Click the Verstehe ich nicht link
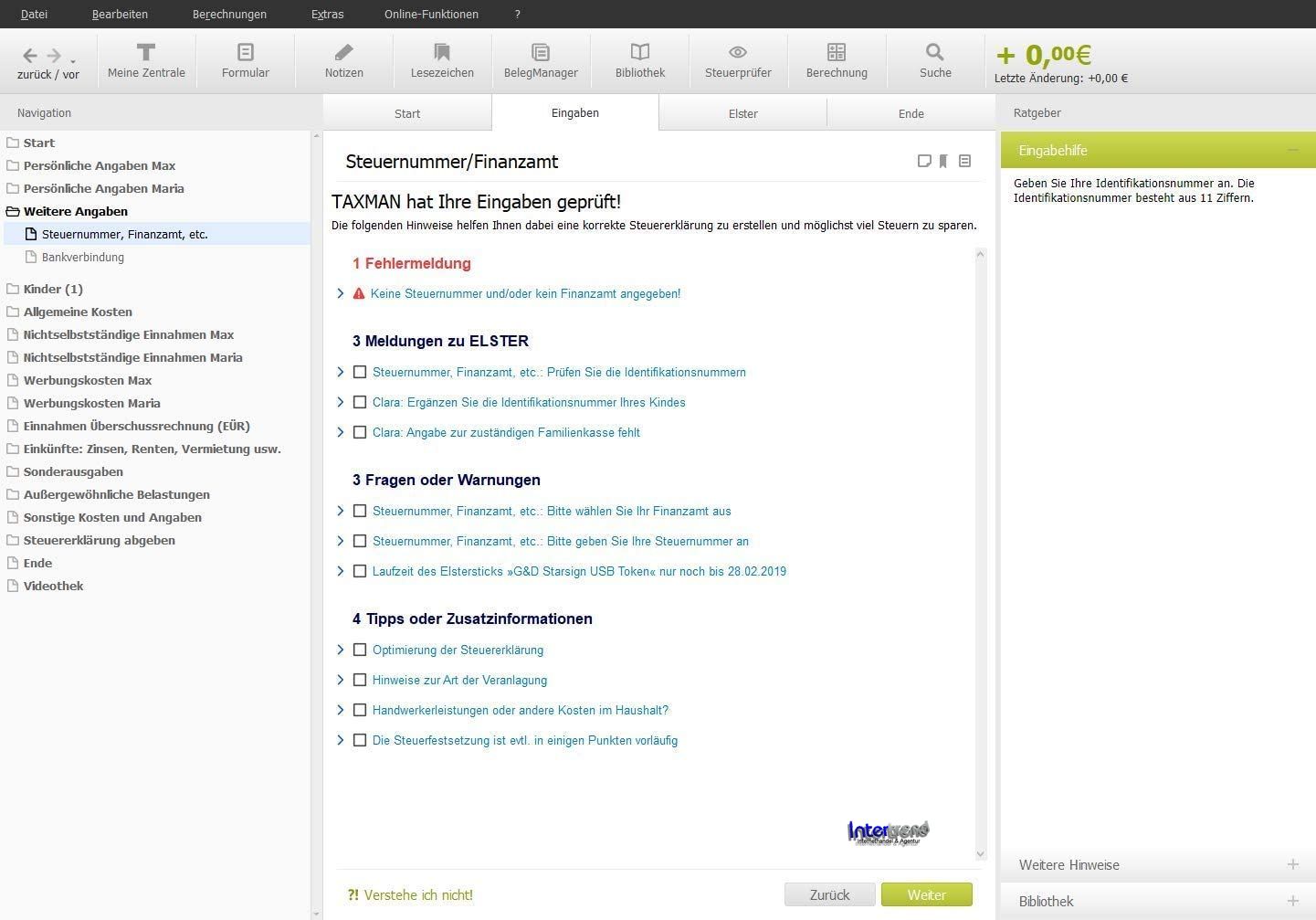The height and width of the screenshot is (920, 1316). tap(410, 895)
